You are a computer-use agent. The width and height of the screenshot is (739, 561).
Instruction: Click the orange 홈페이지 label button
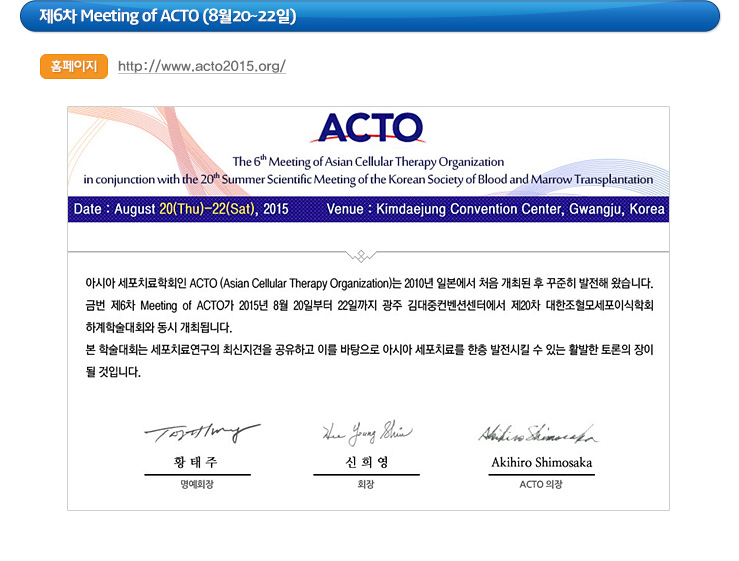(x=74, y=66)
